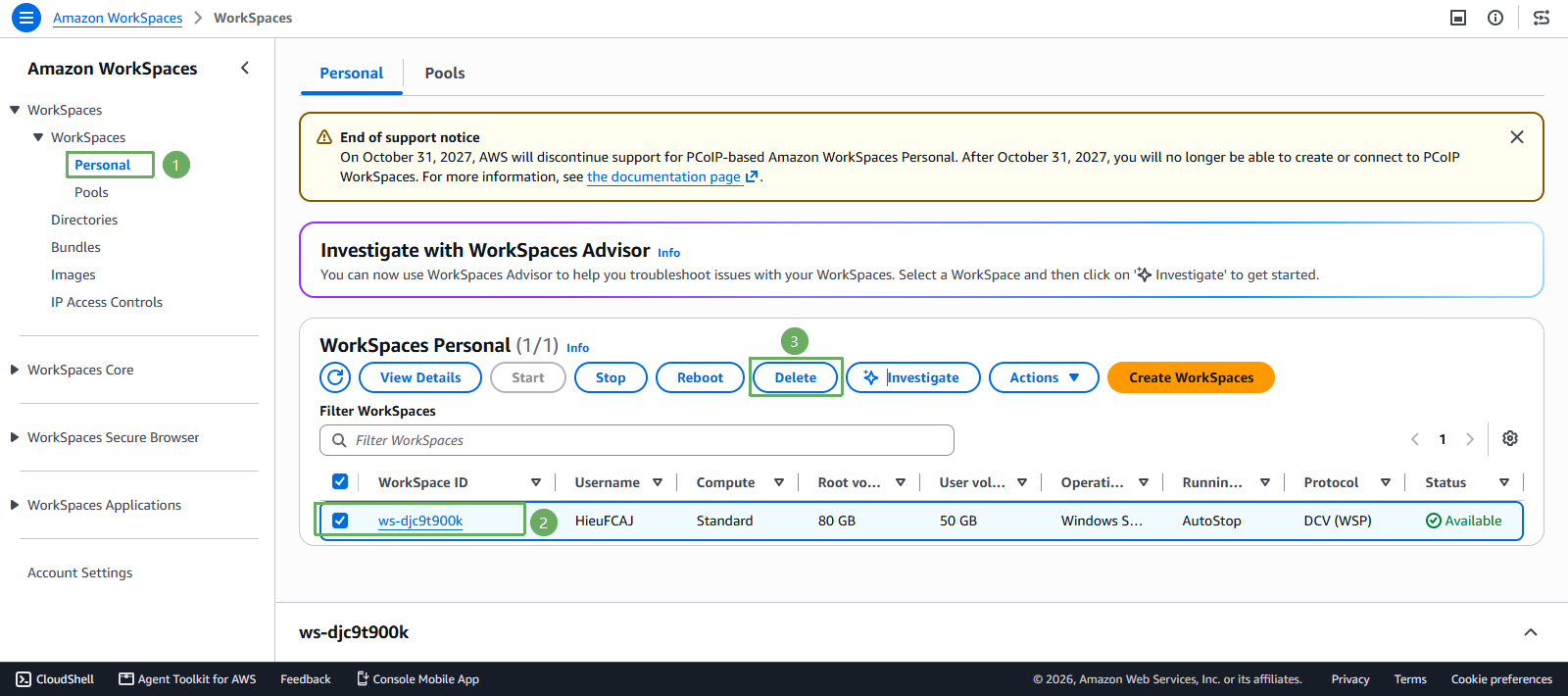Expand the ws-djc9t900k details panel chevron

tap(1531, 632)
